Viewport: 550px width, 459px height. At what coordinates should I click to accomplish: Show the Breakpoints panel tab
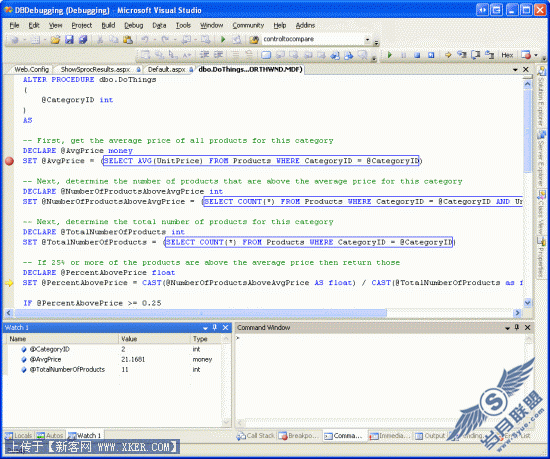point(299,436)
